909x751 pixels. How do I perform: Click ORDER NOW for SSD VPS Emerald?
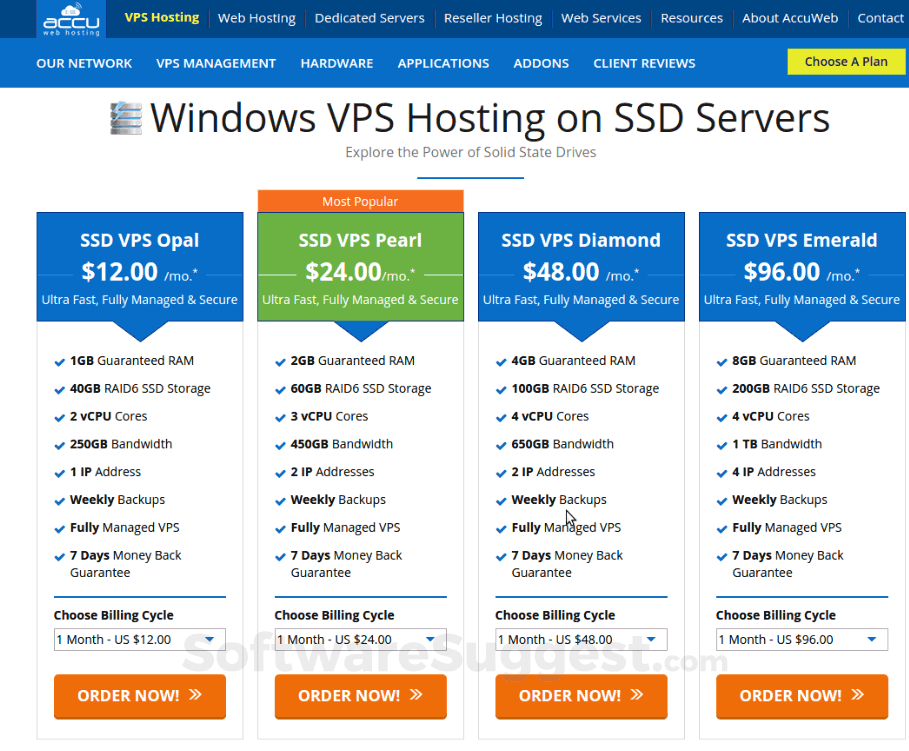(801, 697)
